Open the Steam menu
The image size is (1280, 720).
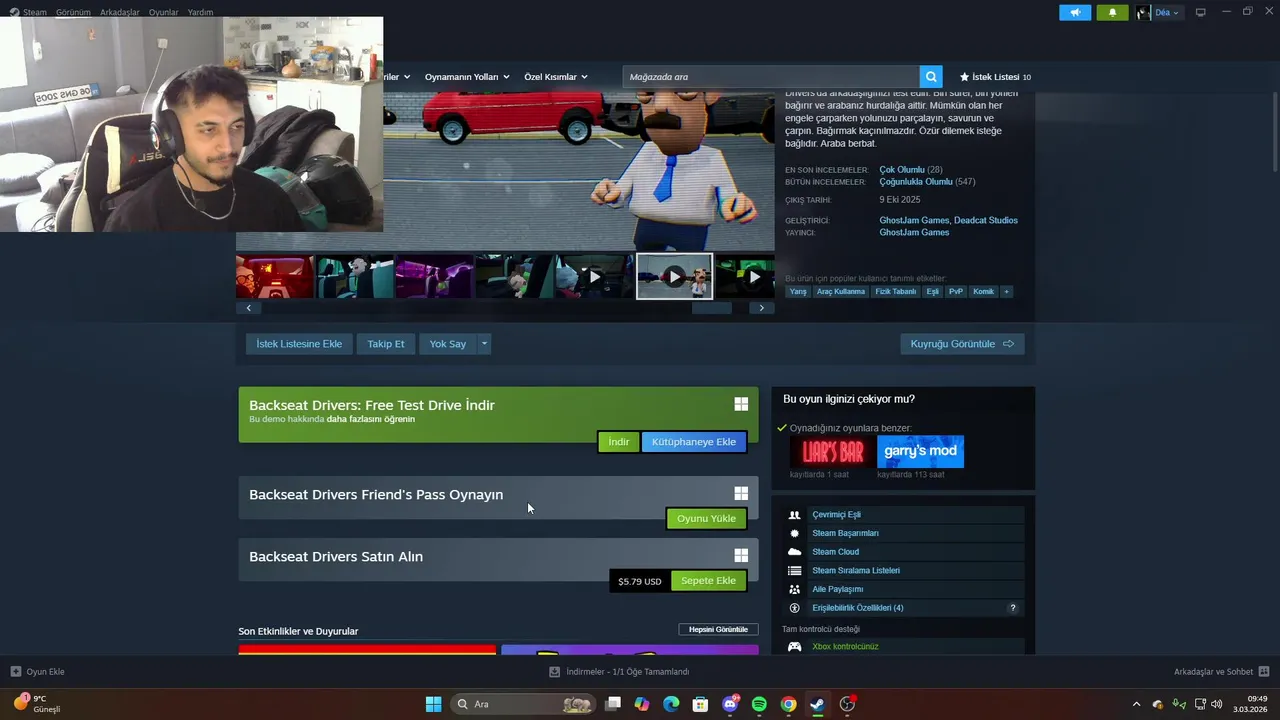(29, 12)
